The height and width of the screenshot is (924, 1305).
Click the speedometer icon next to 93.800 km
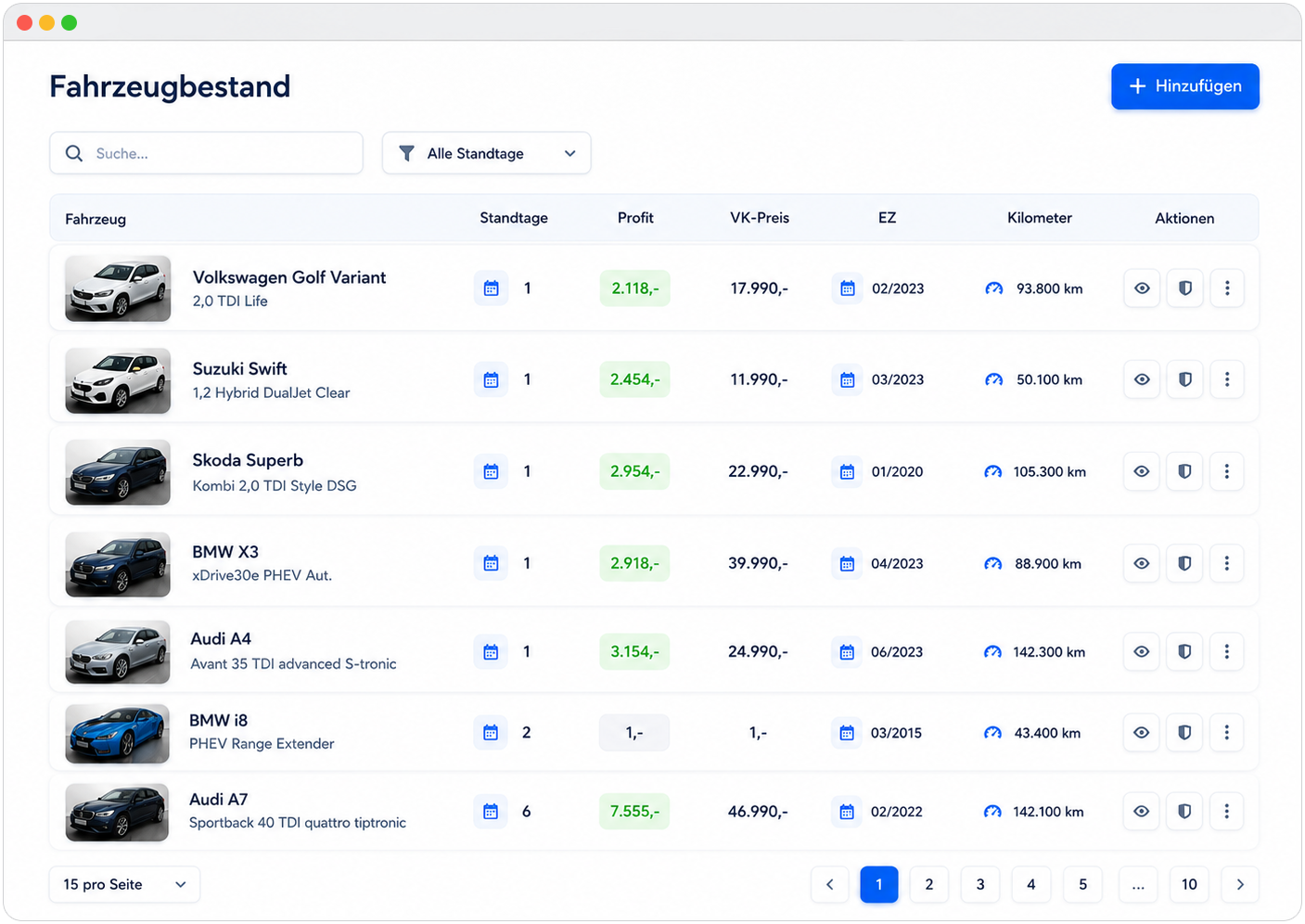tap(994, 289)
